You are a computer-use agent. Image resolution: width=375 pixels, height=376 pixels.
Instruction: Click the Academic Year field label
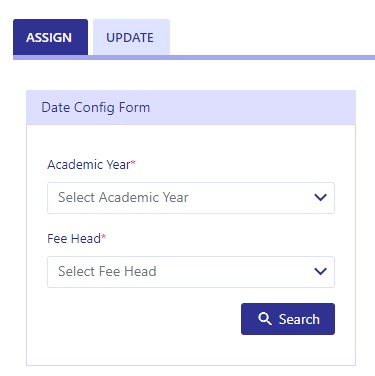click(89, 164)
